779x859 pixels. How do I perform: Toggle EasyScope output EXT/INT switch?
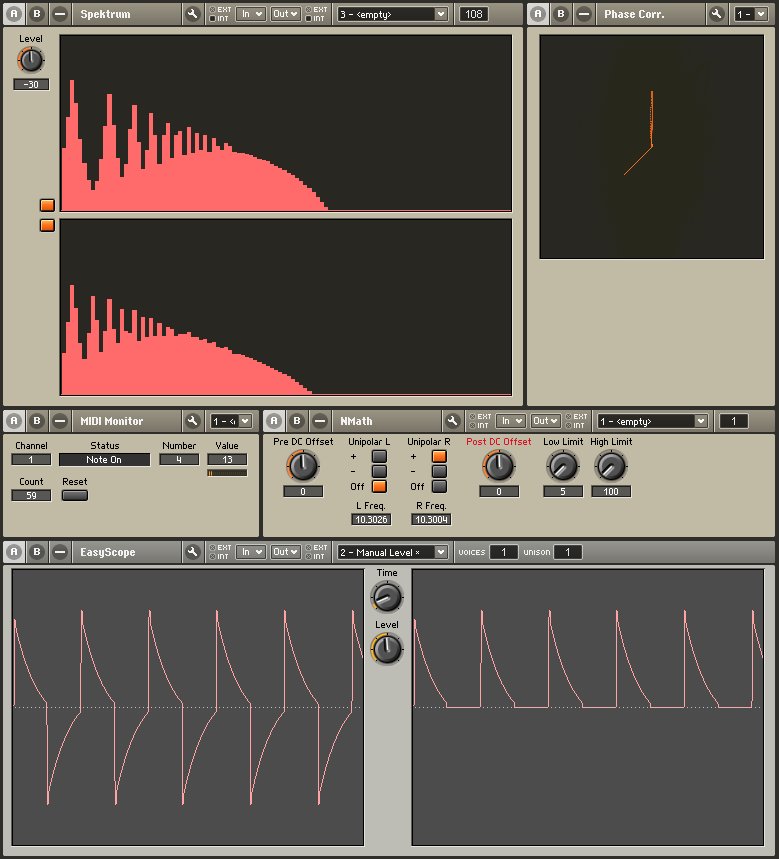click(316, 552)
